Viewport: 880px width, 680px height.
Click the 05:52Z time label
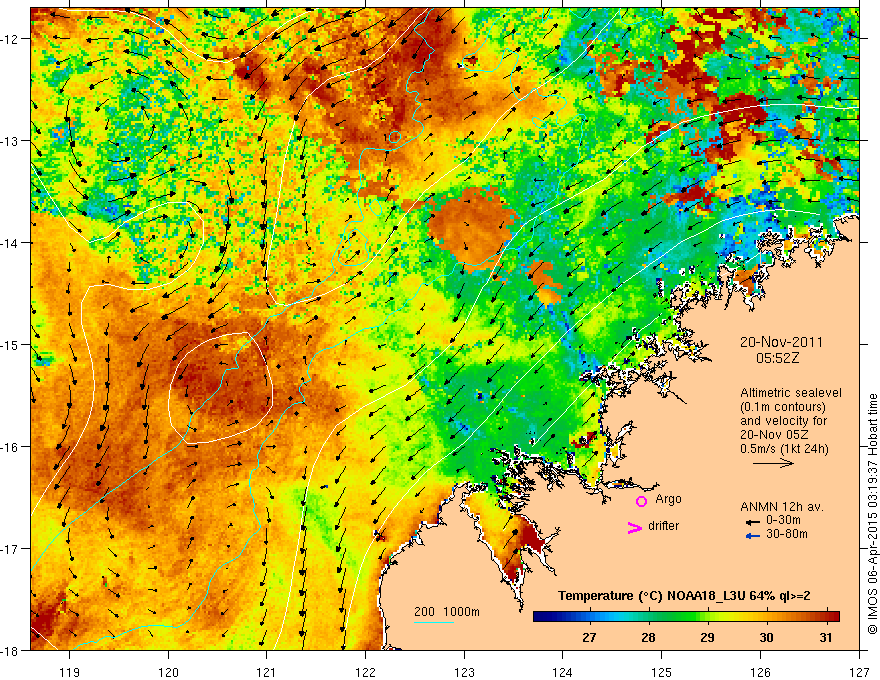pos(777,358)
